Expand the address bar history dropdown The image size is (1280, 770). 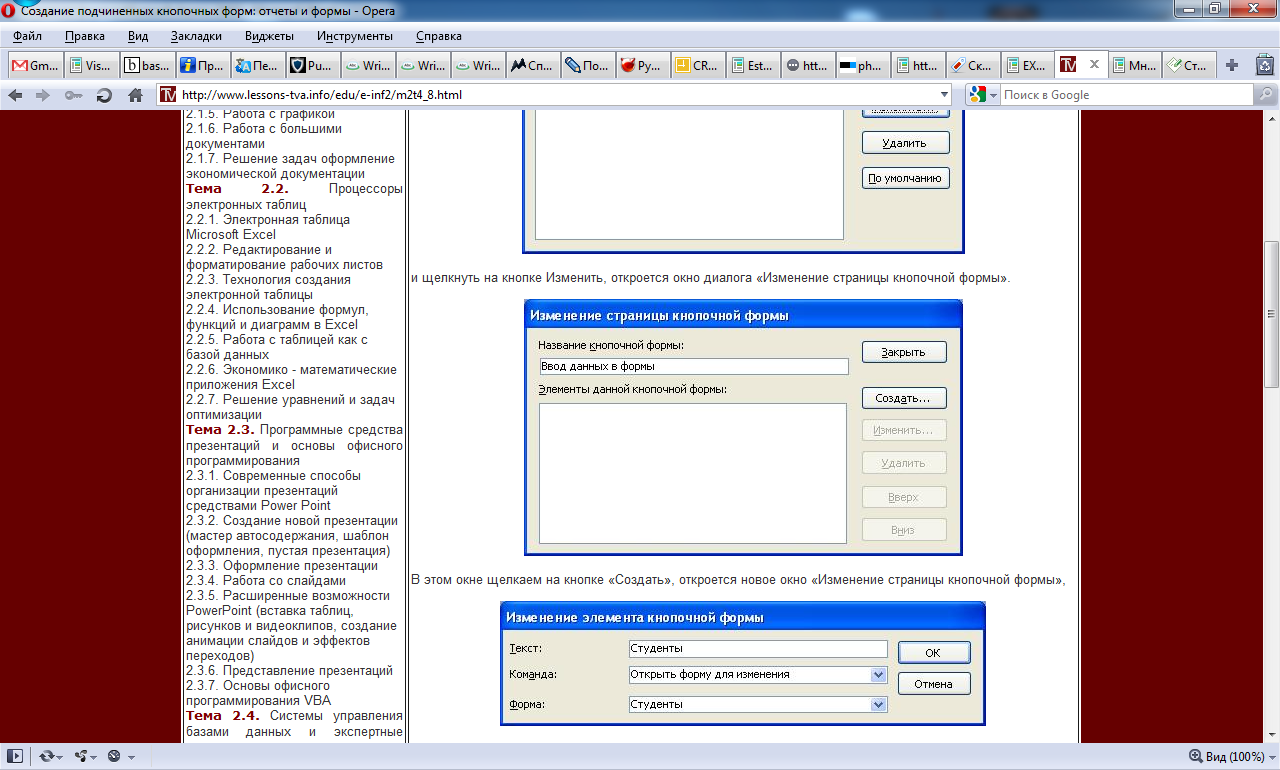[945, 95]
